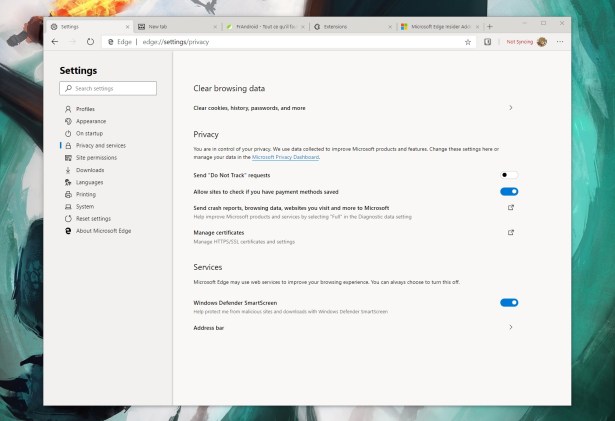Viewport: 615px width, 421px height.
Task: Open external link icon for crash reports
Action: click(511, 208)
